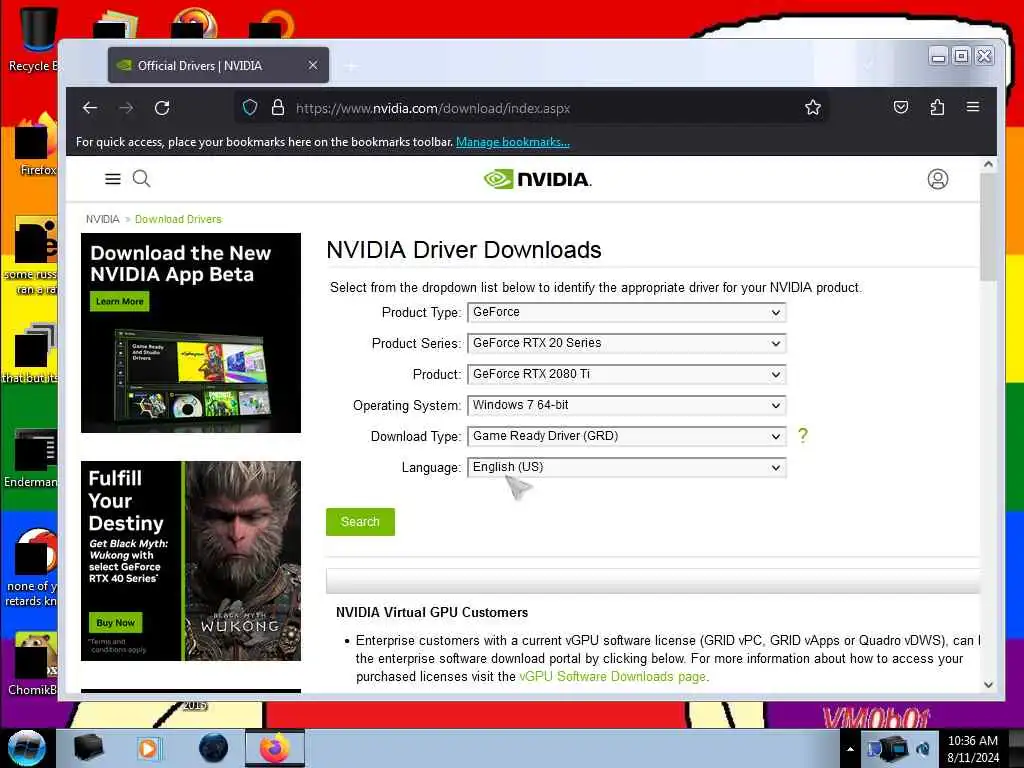1024x768 pixels.
Task: Open the Language dropdown
Action: click(x=627, y=467)
